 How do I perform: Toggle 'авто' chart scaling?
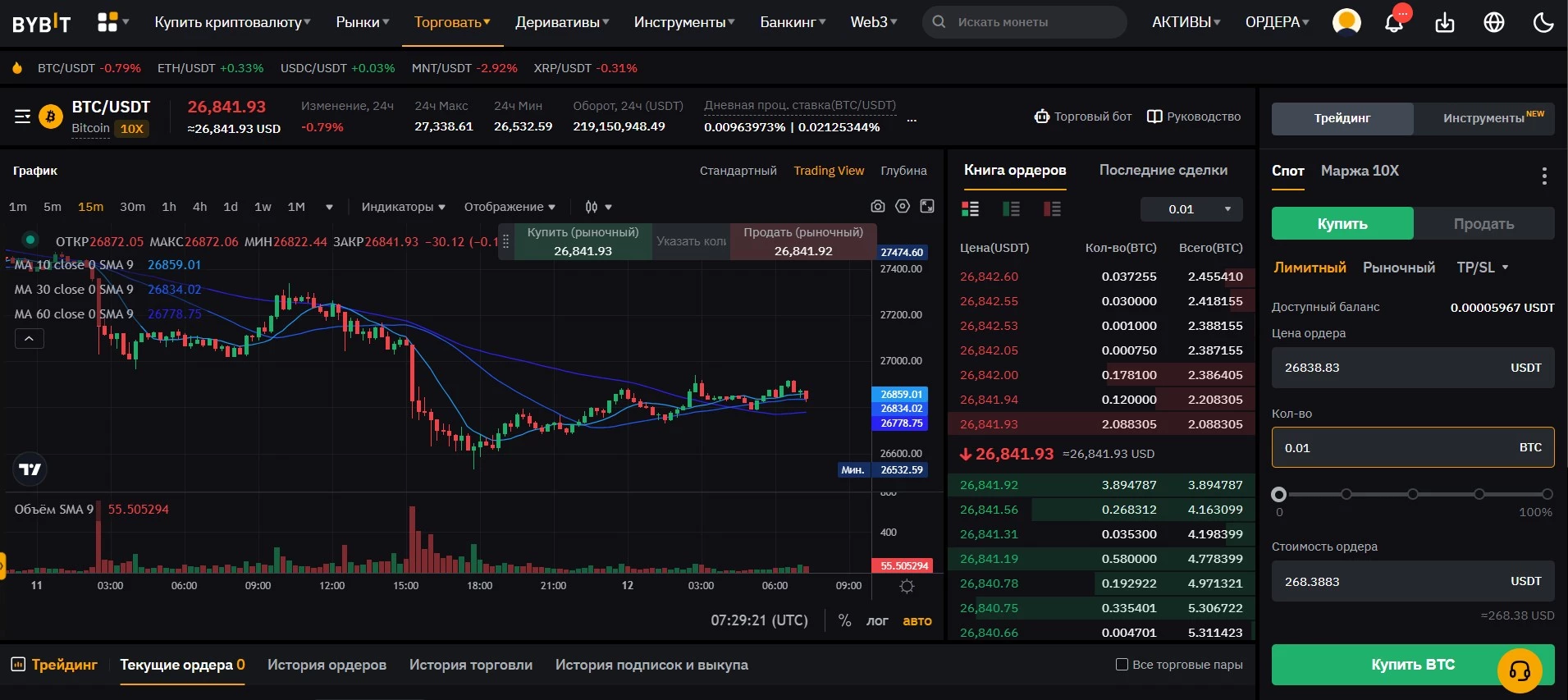[x=917, y=621]
